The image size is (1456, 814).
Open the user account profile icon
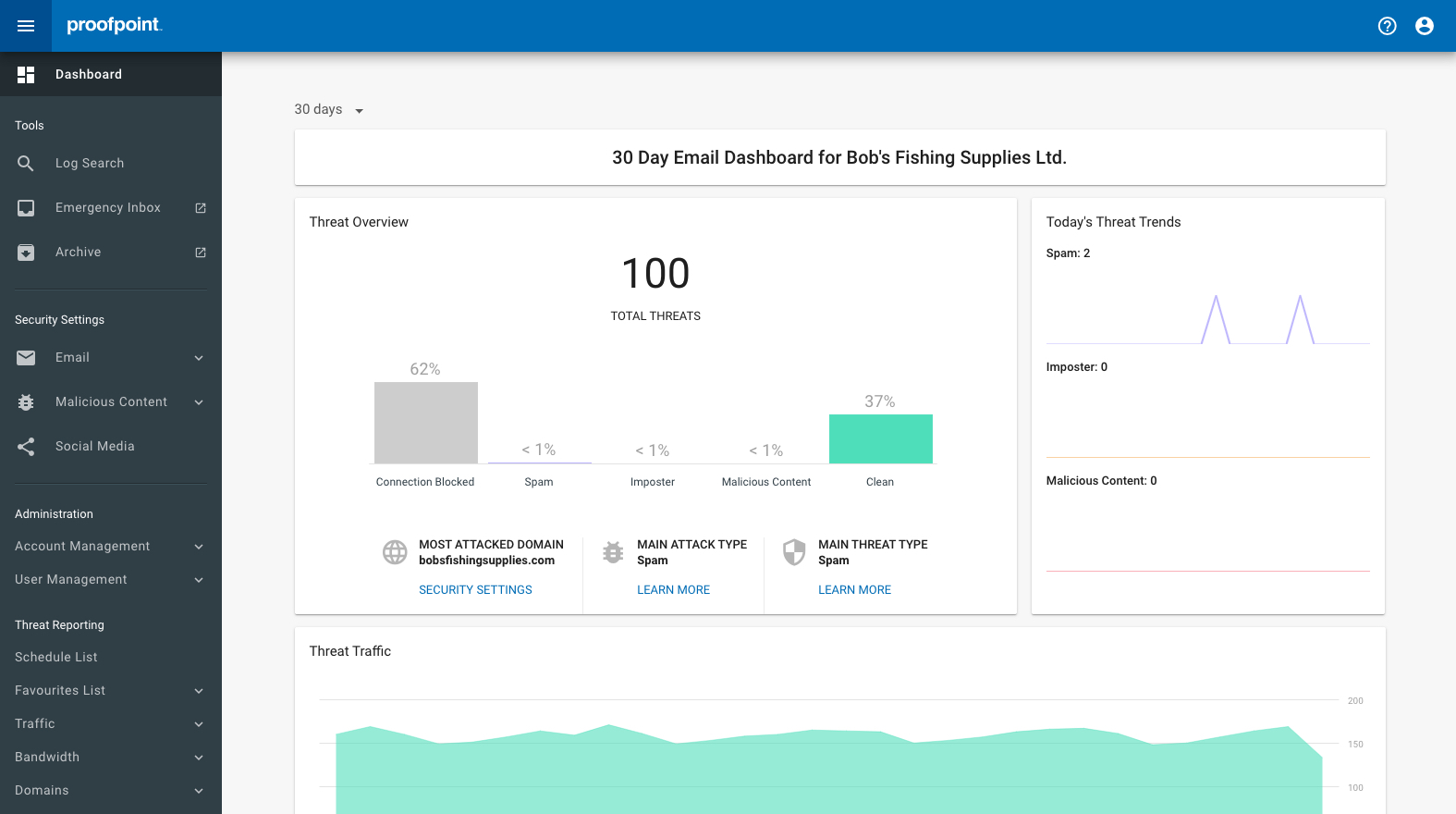pos(1425,26)
